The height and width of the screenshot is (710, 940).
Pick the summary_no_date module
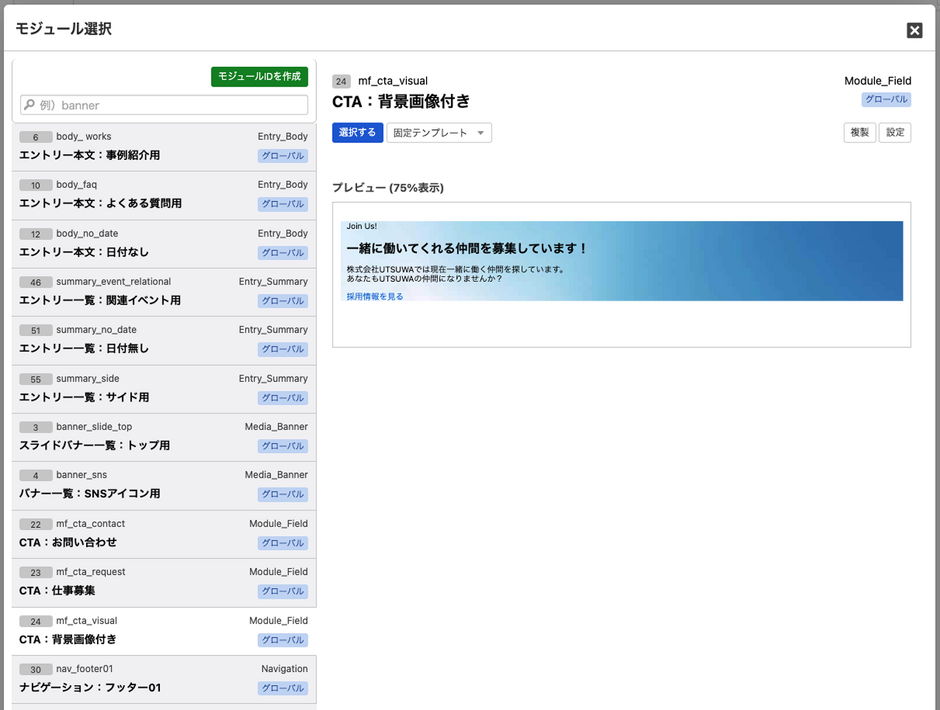pos(164,339)
